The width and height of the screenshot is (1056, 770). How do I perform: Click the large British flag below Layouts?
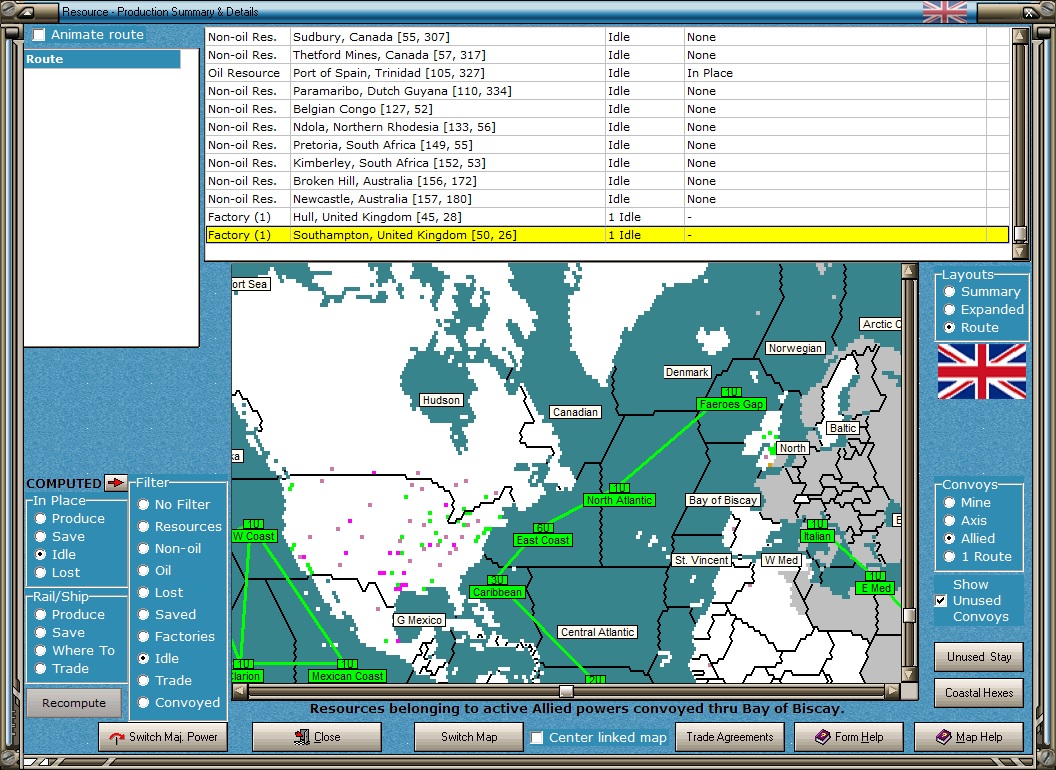981,371
